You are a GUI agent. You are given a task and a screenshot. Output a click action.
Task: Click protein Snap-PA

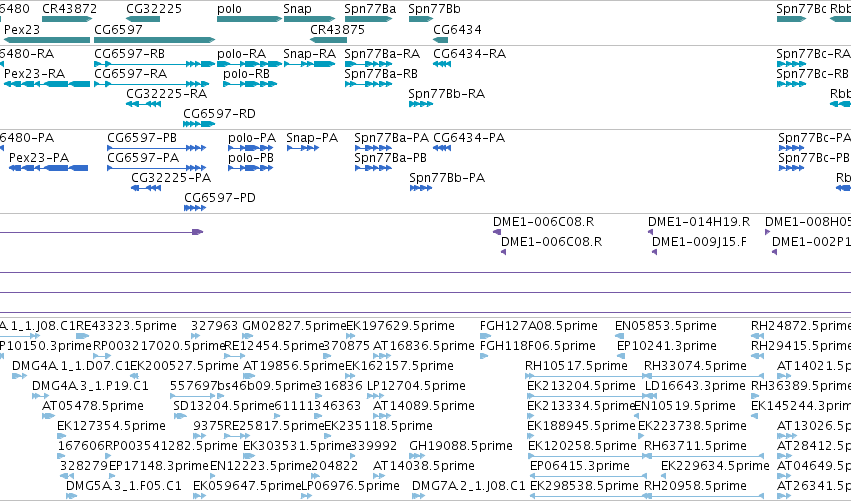[302, 148]
